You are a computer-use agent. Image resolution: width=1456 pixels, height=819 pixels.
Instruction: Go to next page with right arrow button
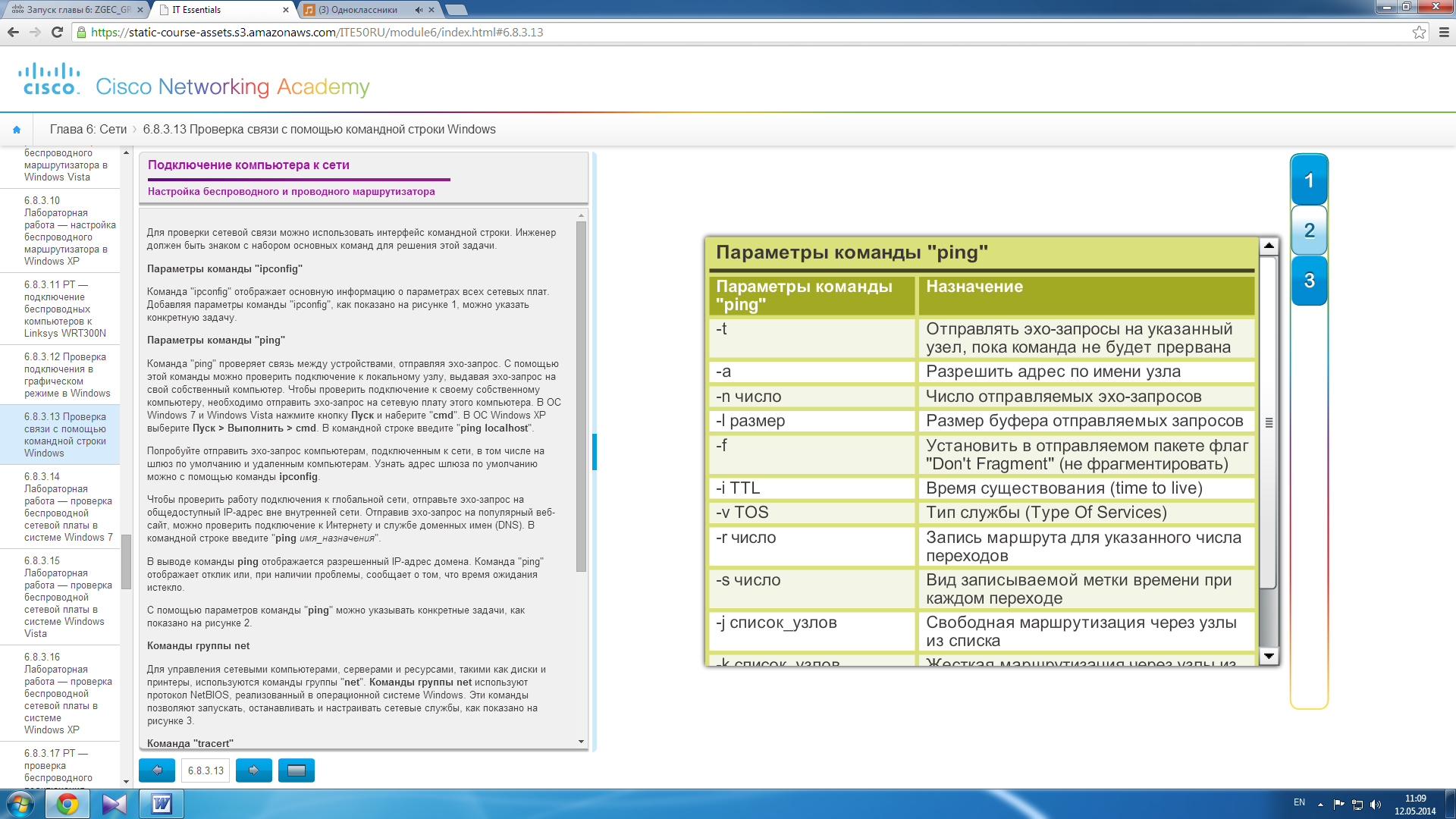[254, 770]
